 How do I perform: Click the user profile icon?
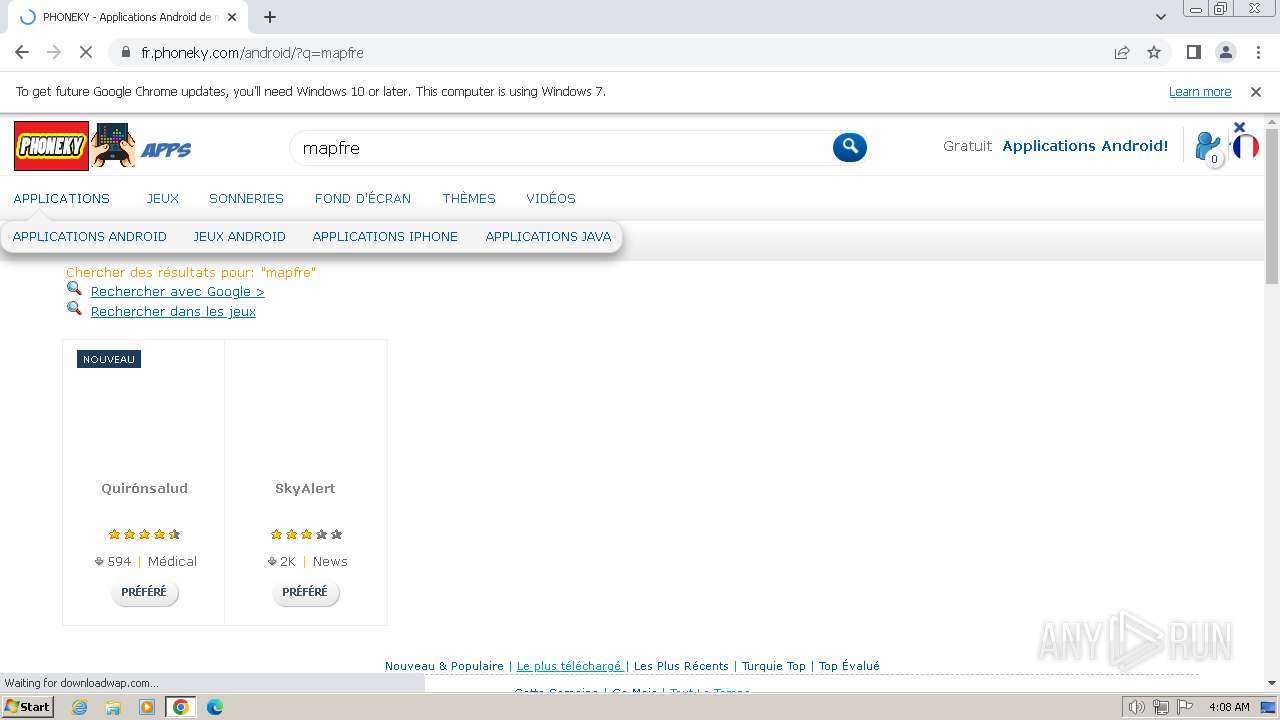tap(1208, 147)
